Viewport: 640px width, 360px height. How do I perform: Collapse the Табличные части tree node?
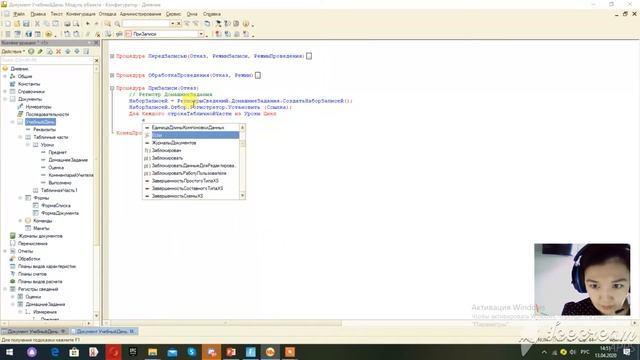20,137
